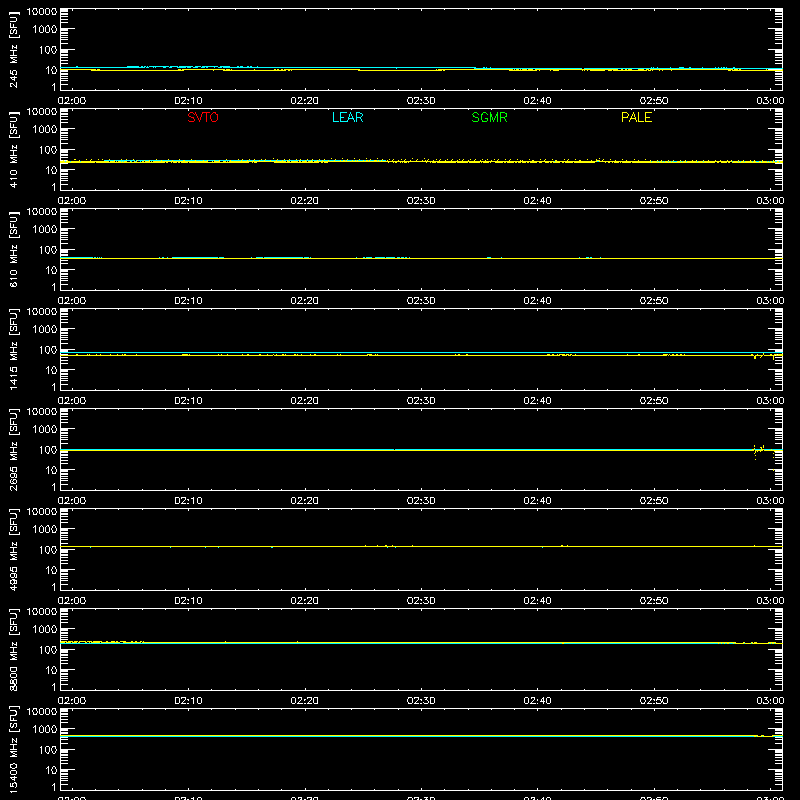Screen dimensions: 800x800
Task: Click the yellow noise spike in the 2695 MHz trace
Action: click(759, 451)
